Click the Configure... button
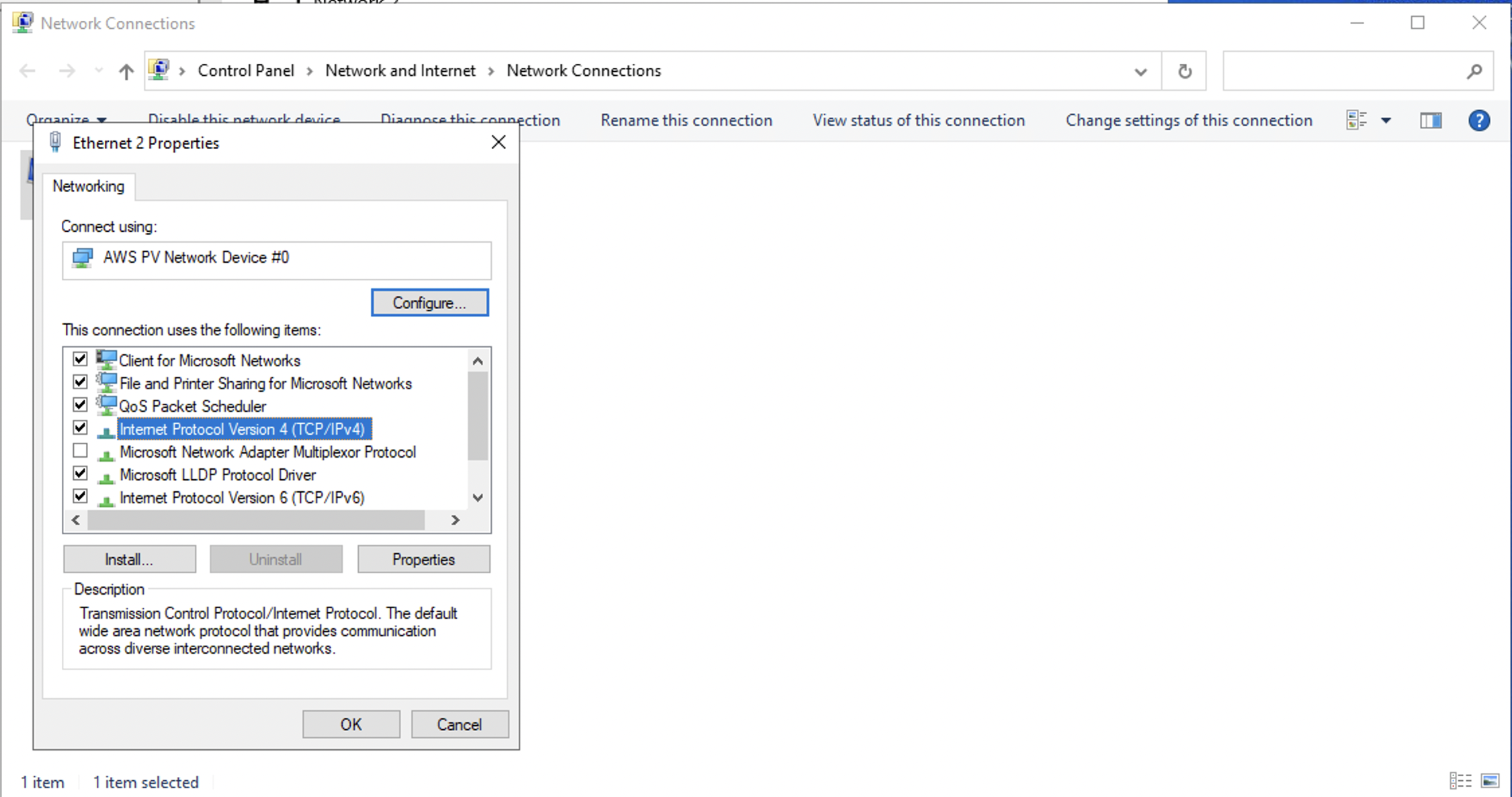1512x797 pixels. (430, 302)
